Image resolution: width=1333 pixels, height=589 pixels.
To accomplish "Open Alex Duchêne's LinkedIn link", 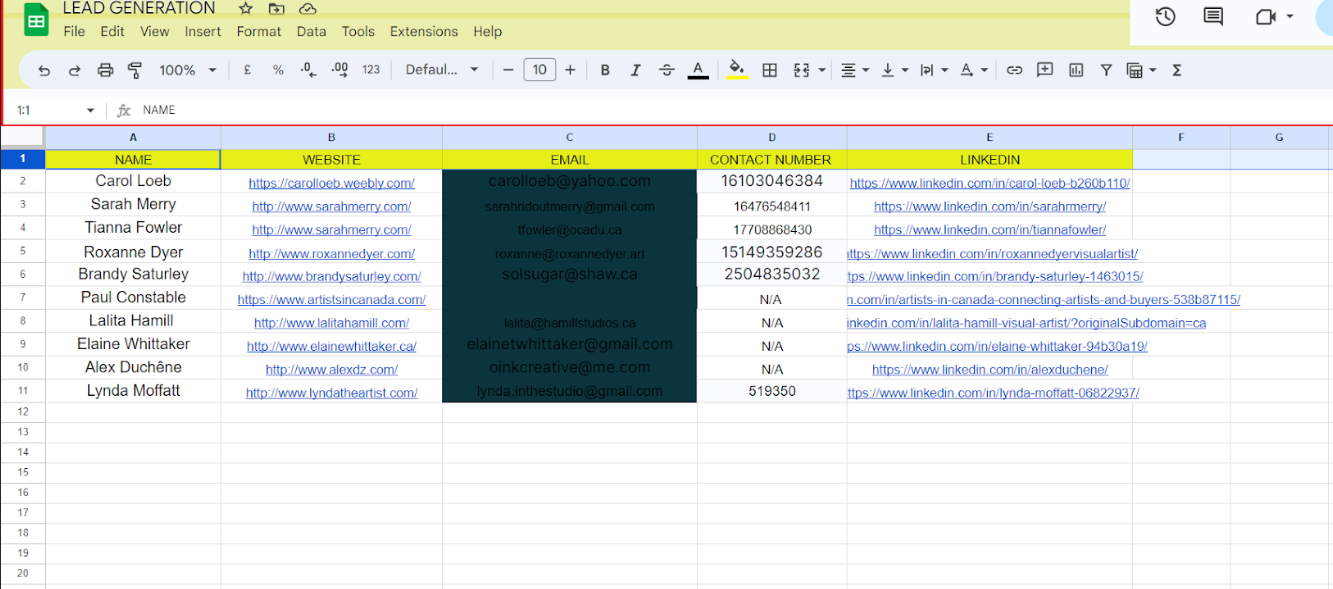I will pyautogui.click(x=989, y=370).
